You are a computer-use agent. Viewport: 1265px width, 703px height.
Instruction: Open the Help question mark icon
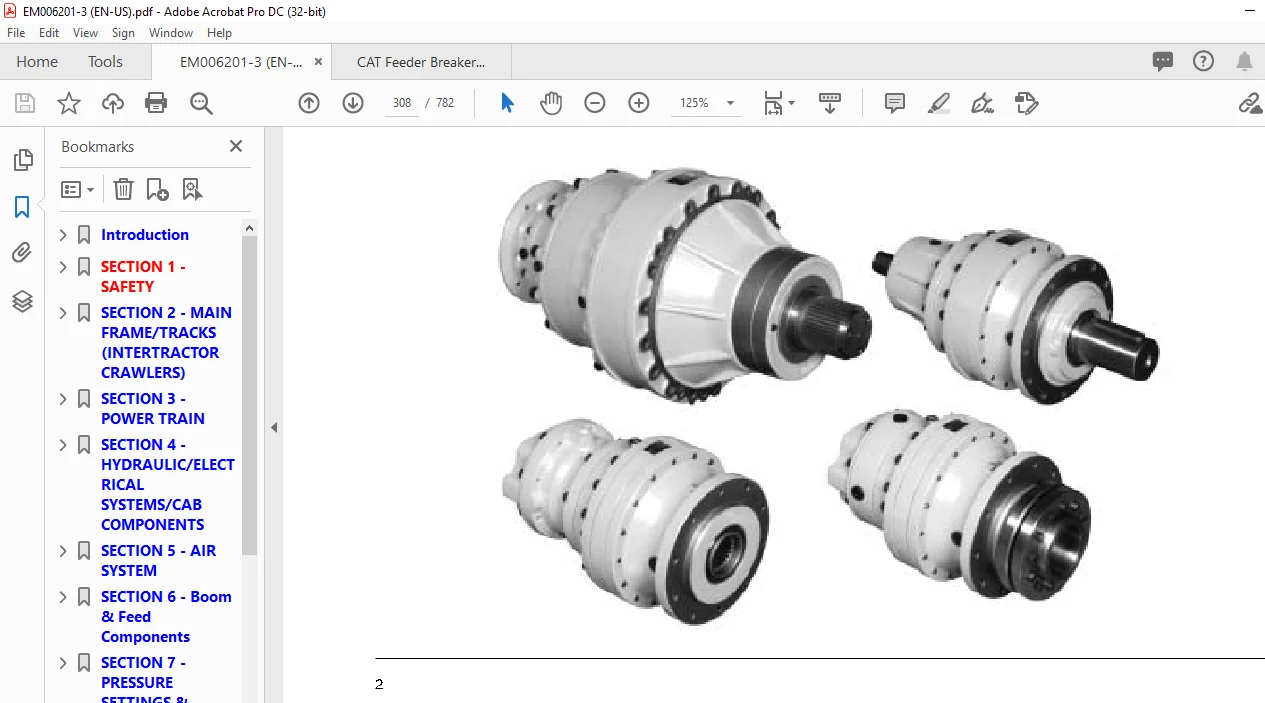1204,62
